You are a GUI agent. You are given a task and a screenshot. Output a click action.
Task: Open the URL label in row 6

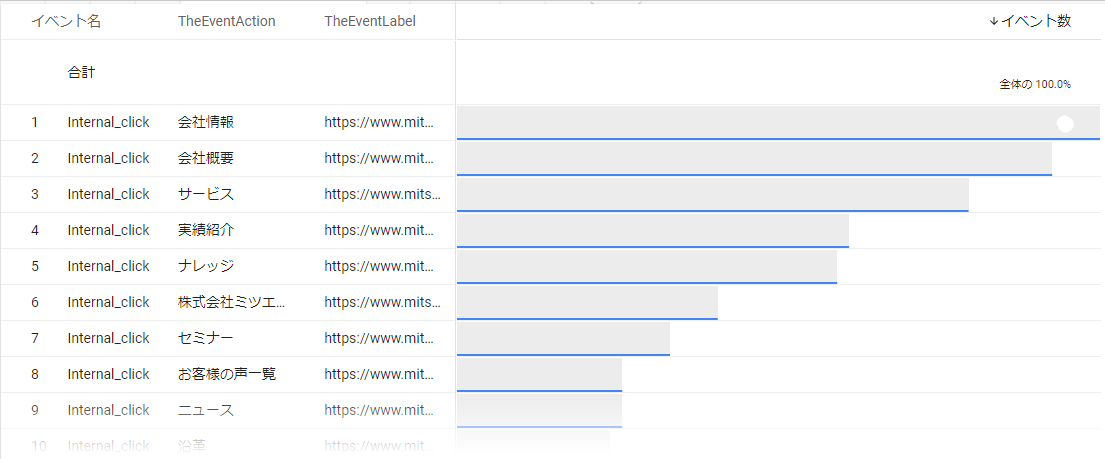pos(383,302)
